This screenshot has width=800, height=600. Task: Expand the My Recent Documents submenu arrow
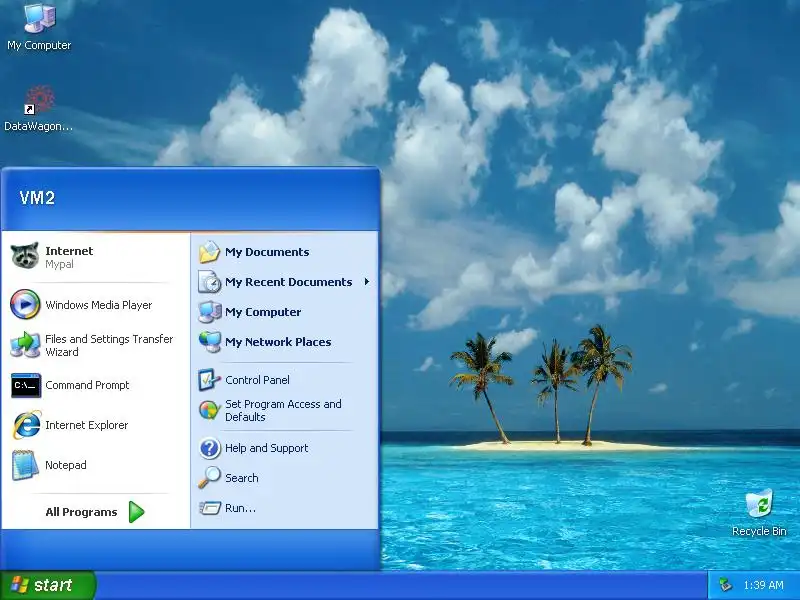(366, 282)
